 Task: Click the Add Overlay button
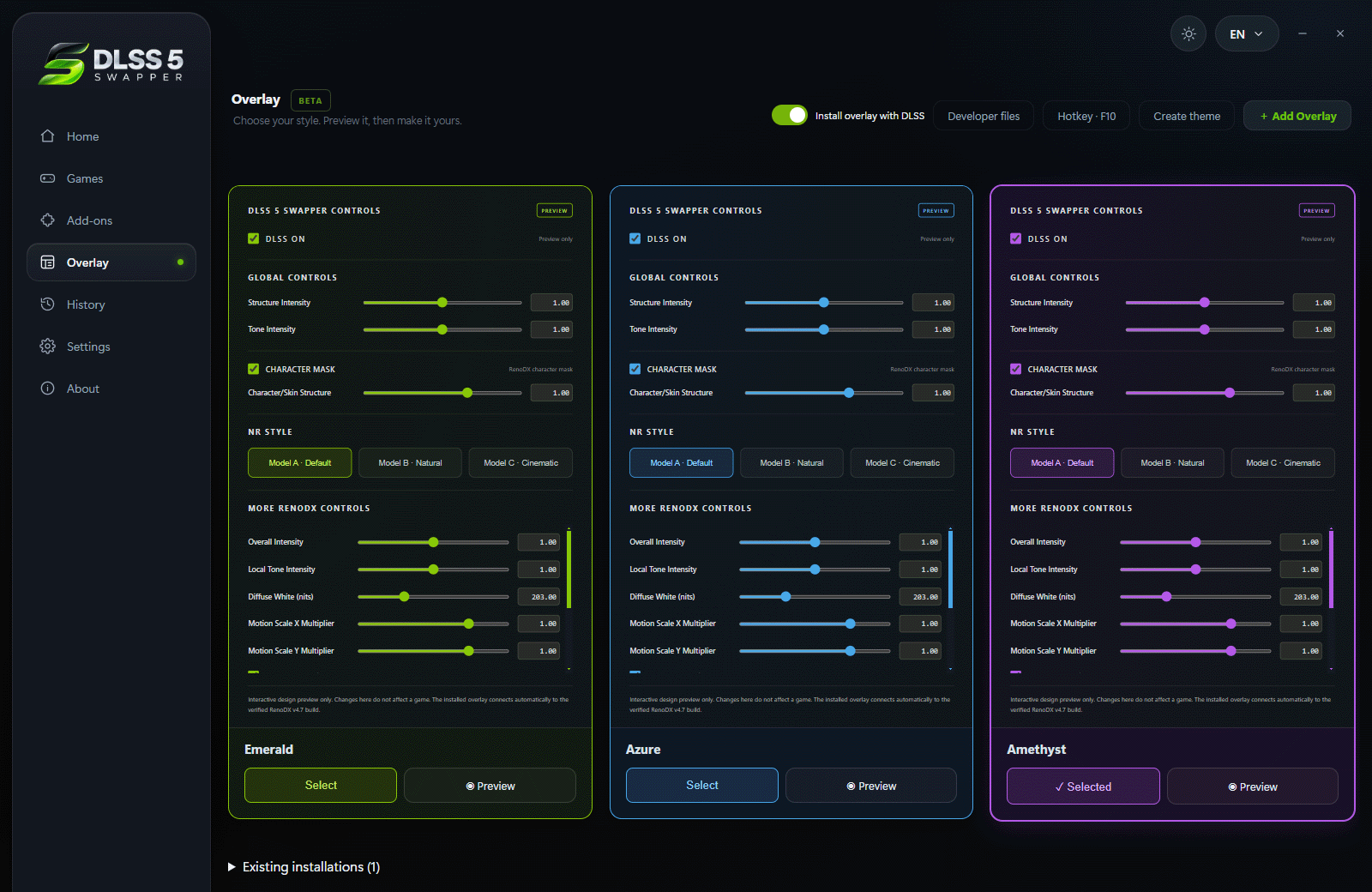(1297, 116)
